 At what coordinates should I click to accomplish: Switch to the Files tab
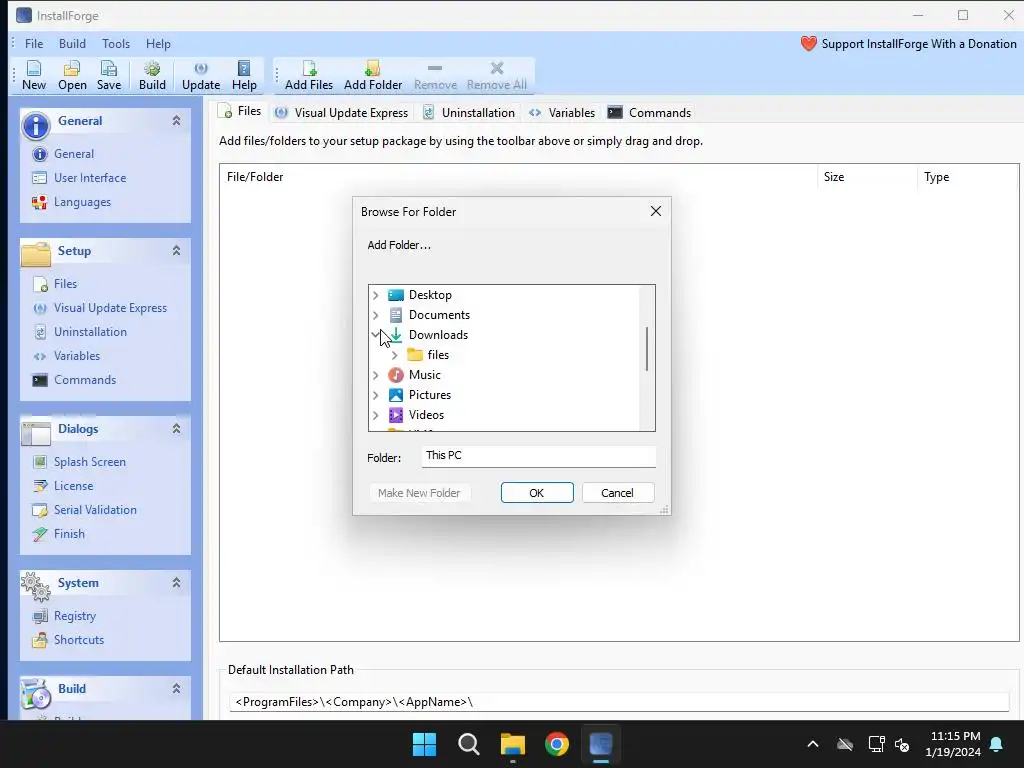click(x=240, y=112)
